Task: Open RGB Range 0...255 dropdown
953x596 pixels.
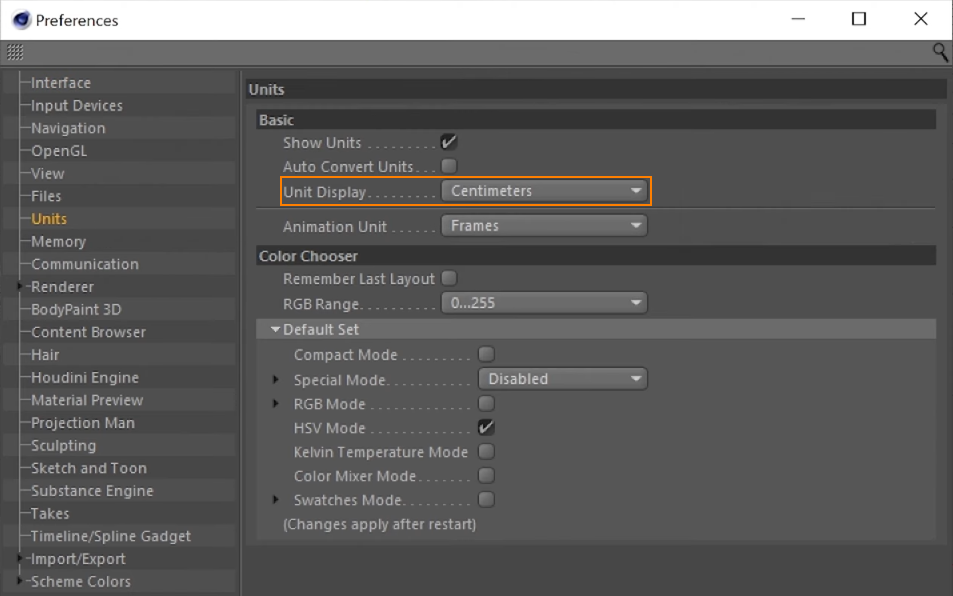Action: pos(545,303)
